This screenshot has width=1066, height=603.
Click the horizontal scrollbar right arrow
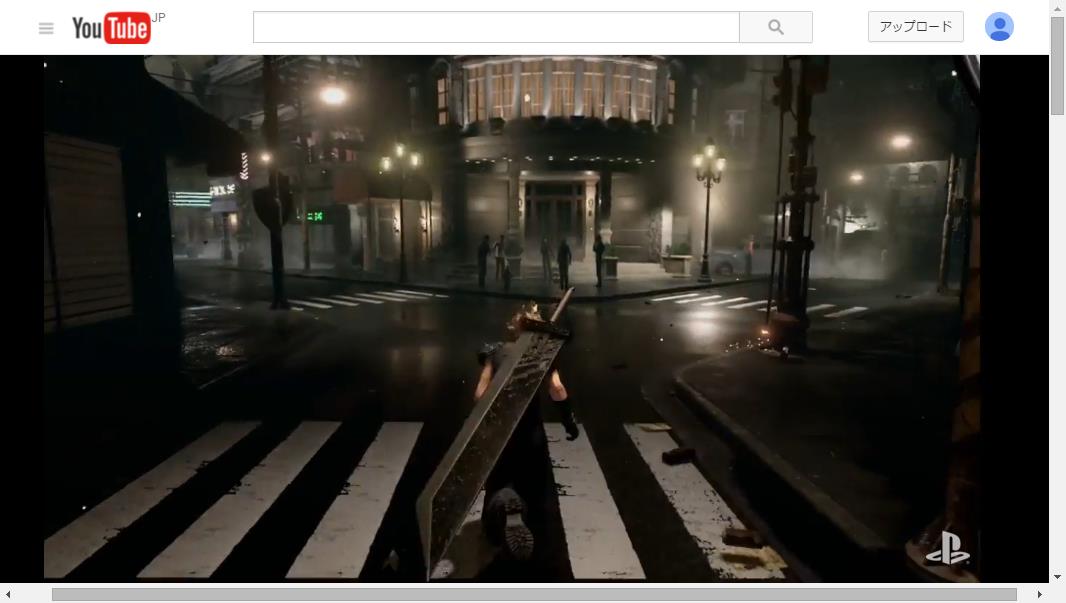click(1039, 595)
